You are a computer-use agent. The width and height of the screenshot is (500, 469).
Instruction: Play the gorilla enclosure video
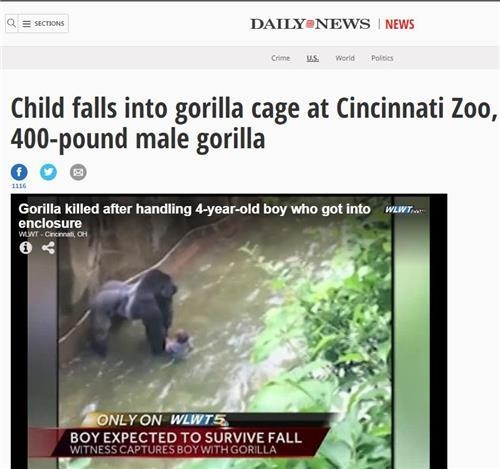pyautogui.click(x=229, y=331)
